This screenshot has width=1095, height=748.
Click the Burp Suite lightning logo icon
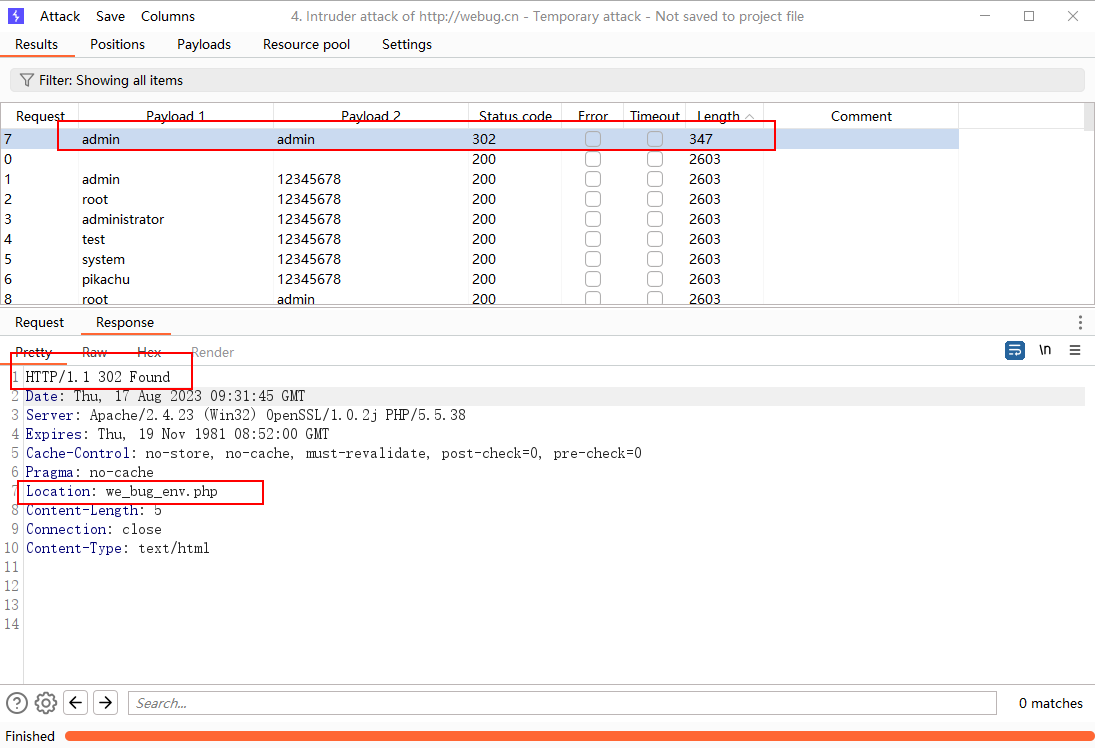(x=16, y=16)
